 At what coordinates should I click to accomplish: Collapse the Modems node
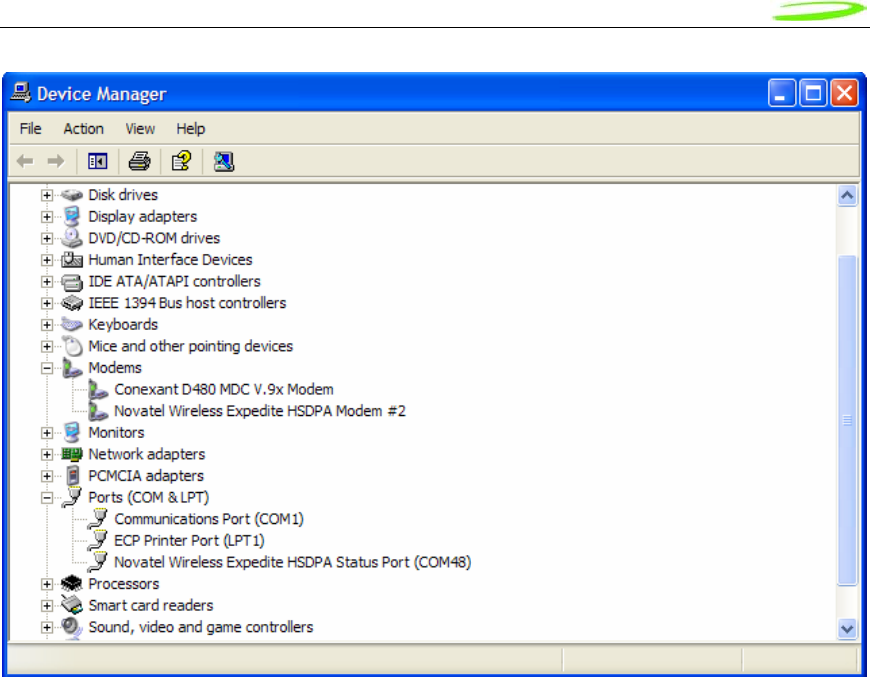click(x=47, y=368)
